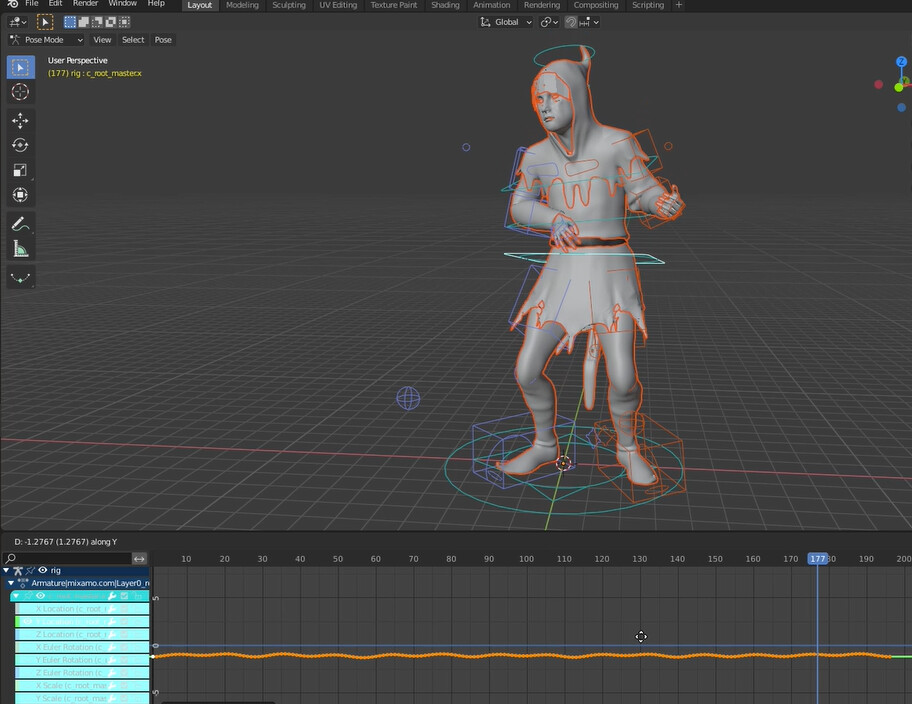Image resolution: width=912 pixels, height=704 pixels.
Task: Select the Rotate tool
Action: (20, 144)
